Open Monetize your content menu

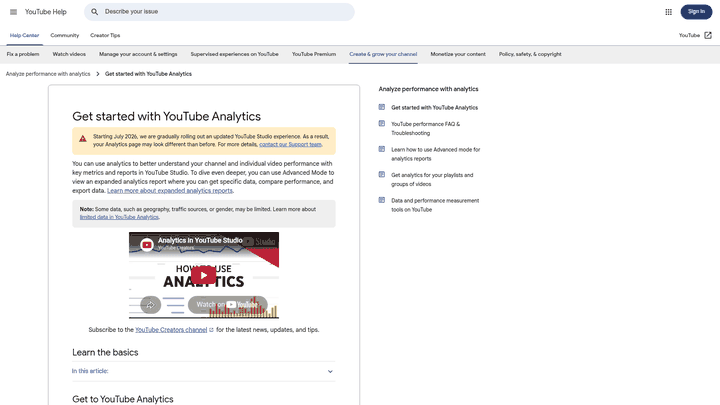(458, 54)
